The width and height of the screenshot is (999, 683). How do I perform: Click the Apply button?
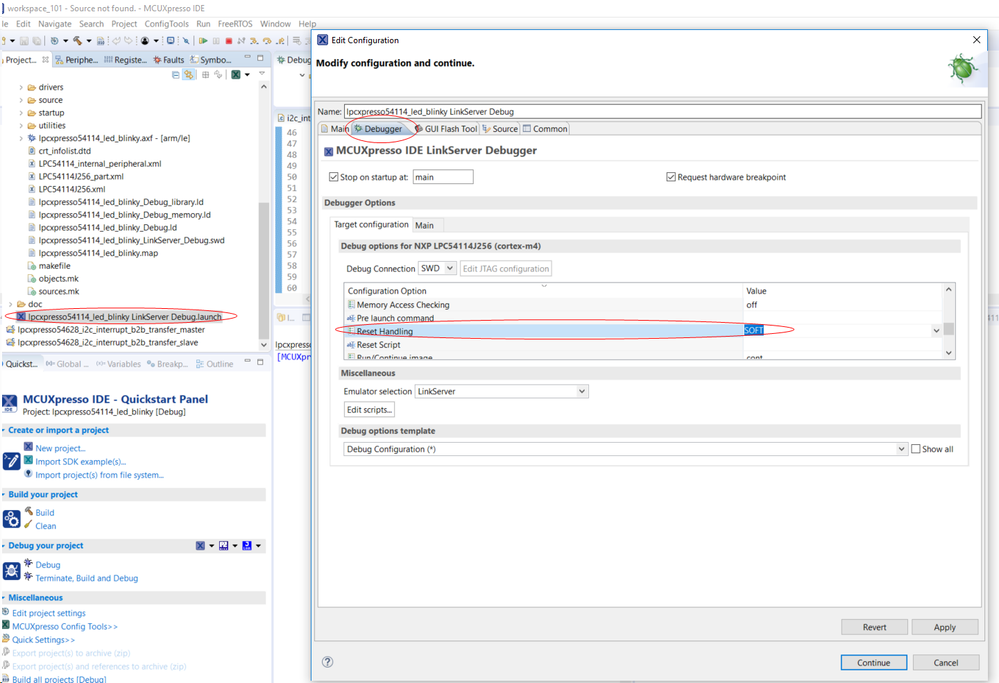(x=944, y=627)
